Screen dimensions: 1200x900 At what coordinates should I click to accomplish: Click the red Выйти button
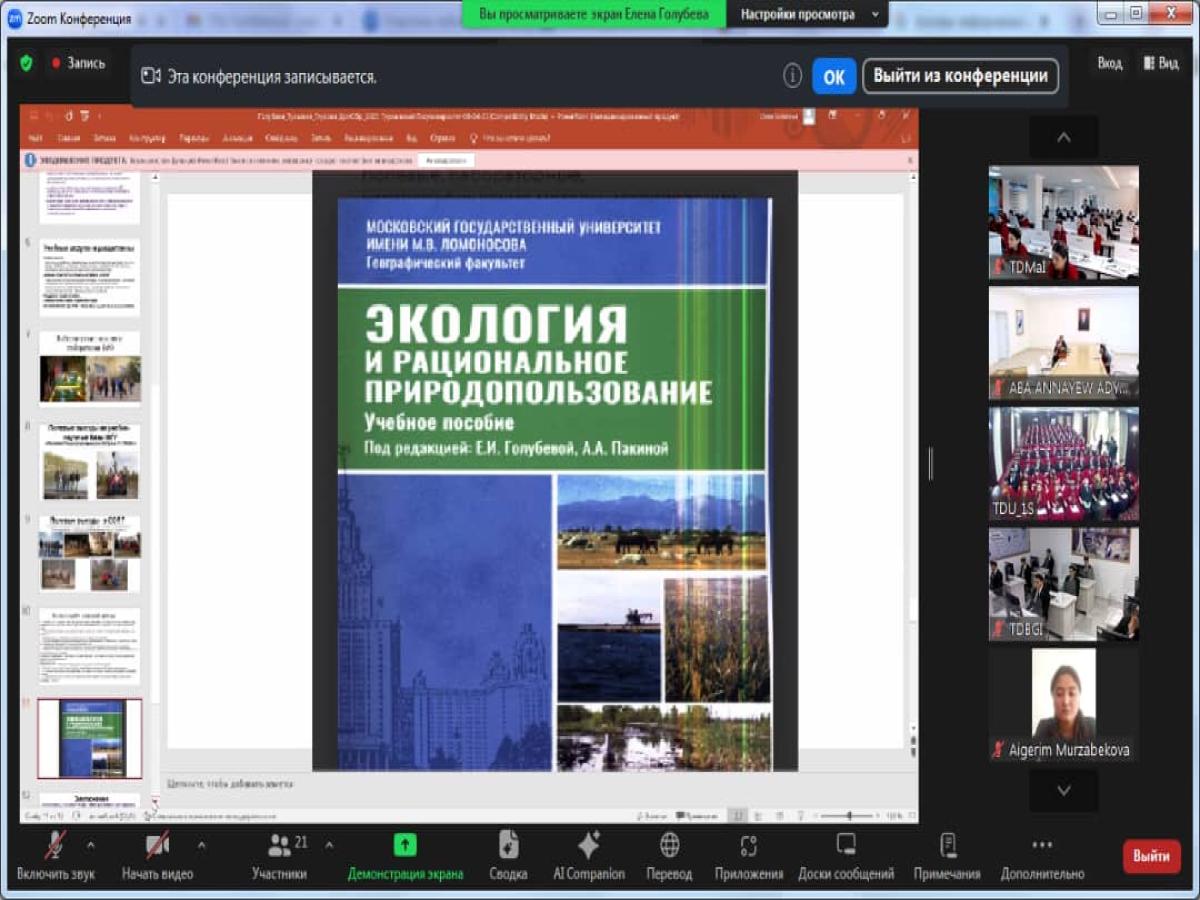coord(1151,857)
